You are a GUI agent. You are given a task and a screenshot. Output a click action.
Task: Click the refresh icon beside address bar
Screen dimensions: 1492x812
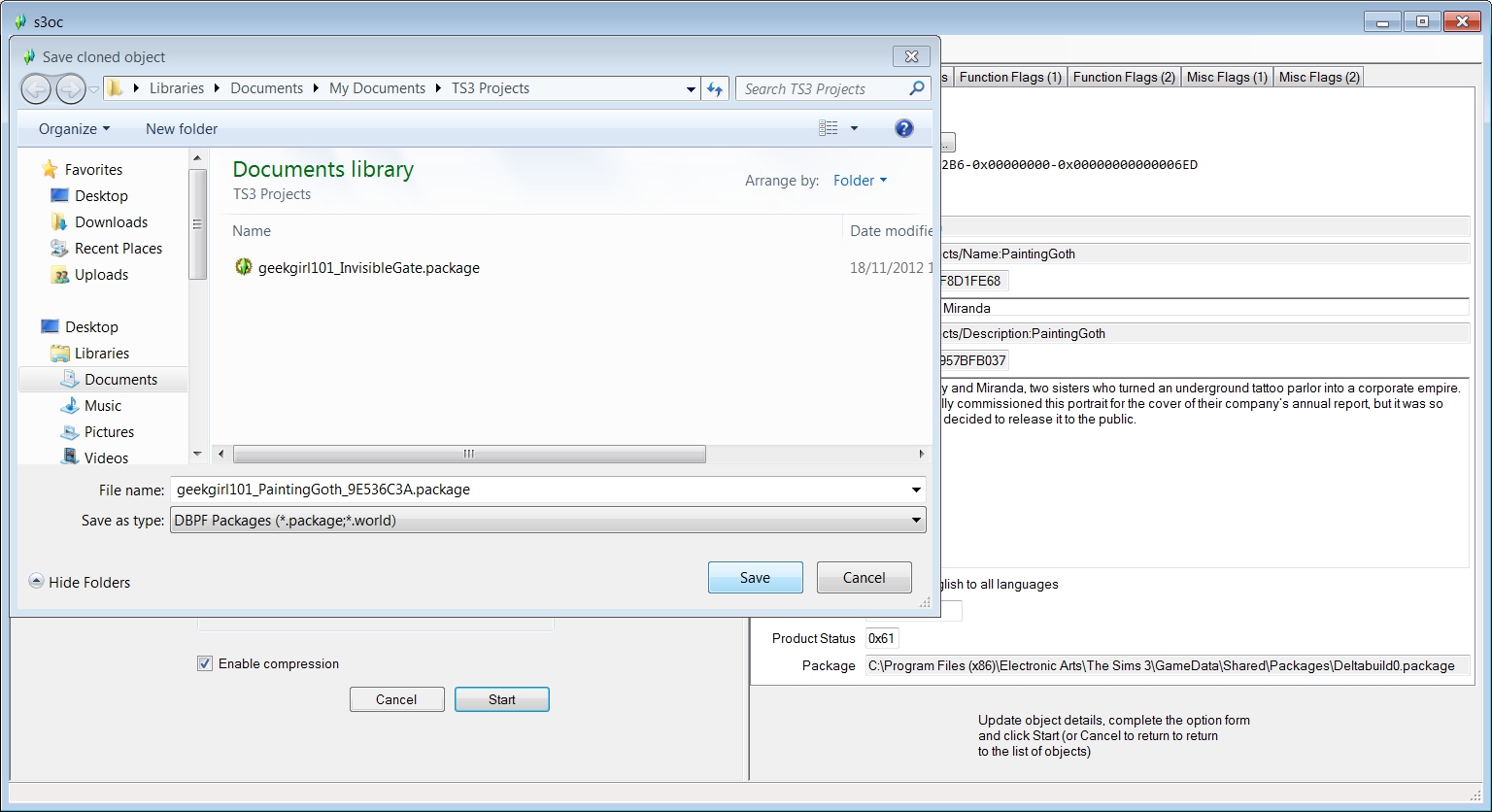tap(715, 89)
